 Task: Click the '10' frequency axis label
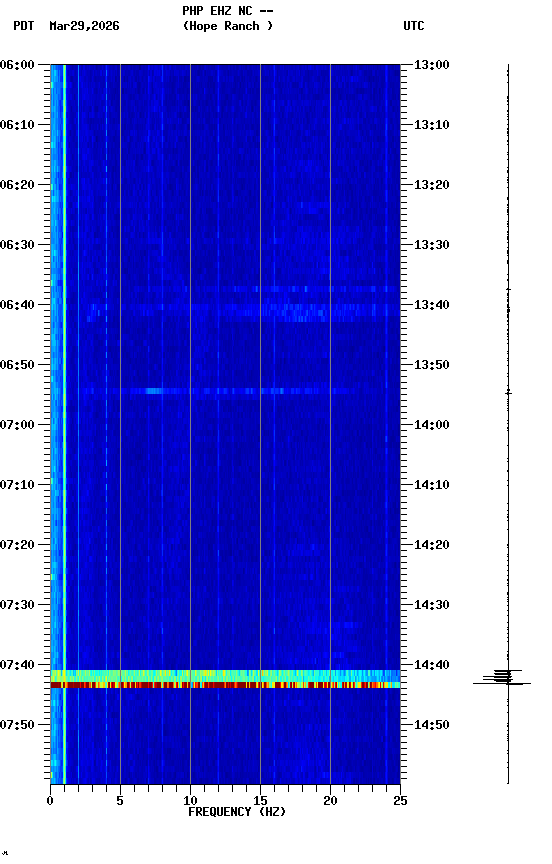point(190,801)
